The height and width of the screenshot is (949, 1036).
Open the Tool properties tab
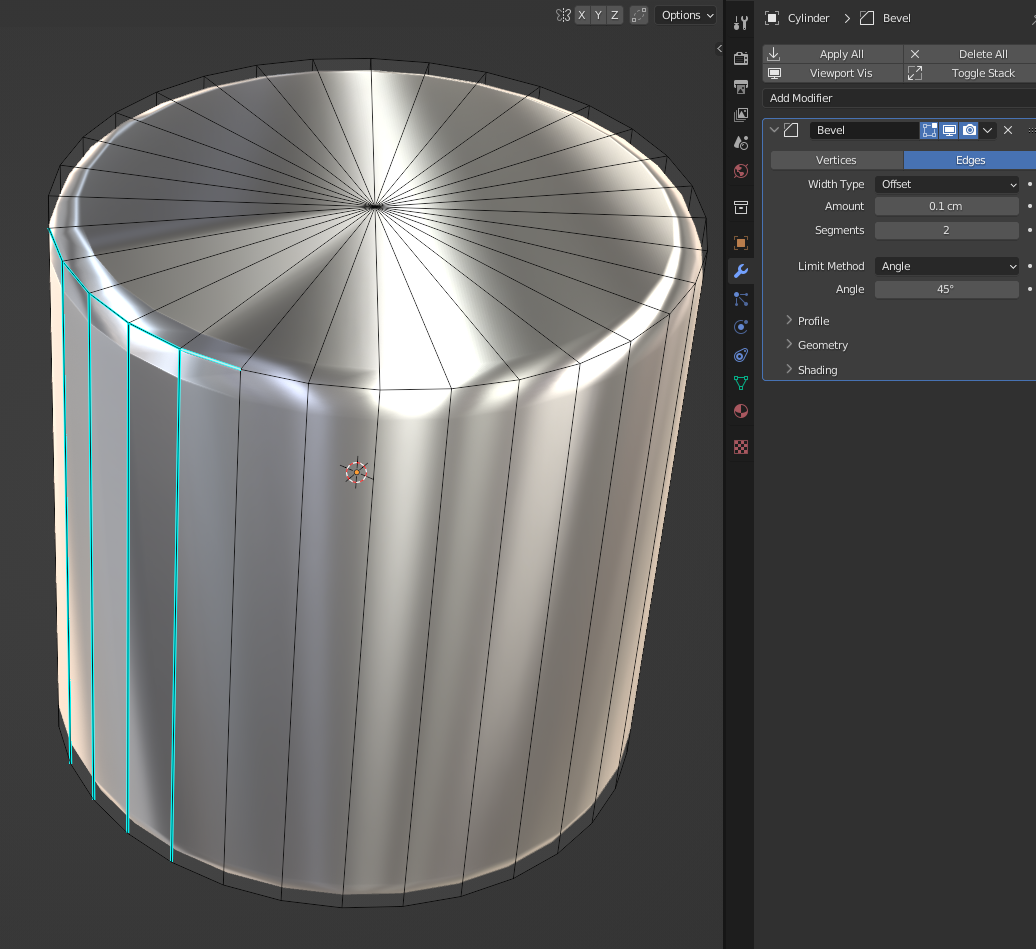tap(741, 23)
